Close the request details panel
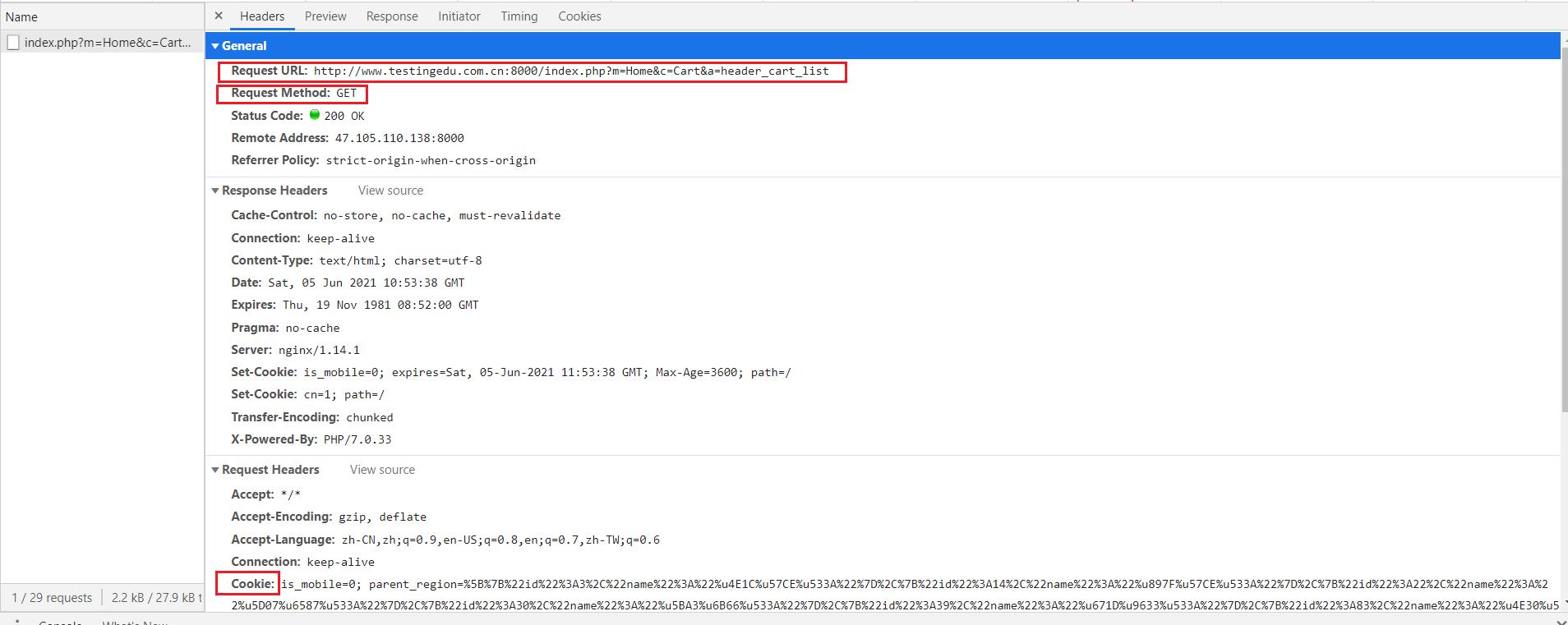The image size is (1568, 625). [219, 16]
